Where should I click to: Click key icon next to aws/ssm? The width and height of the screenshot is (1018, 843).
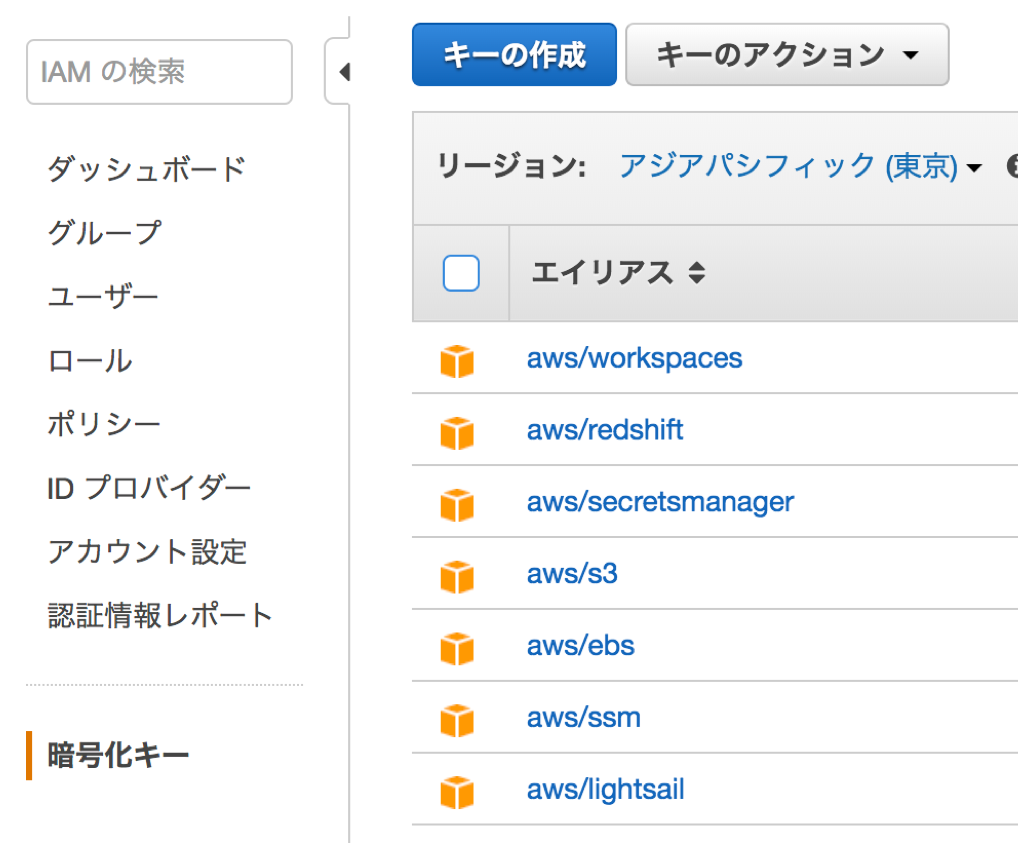(x=457, y=721)
